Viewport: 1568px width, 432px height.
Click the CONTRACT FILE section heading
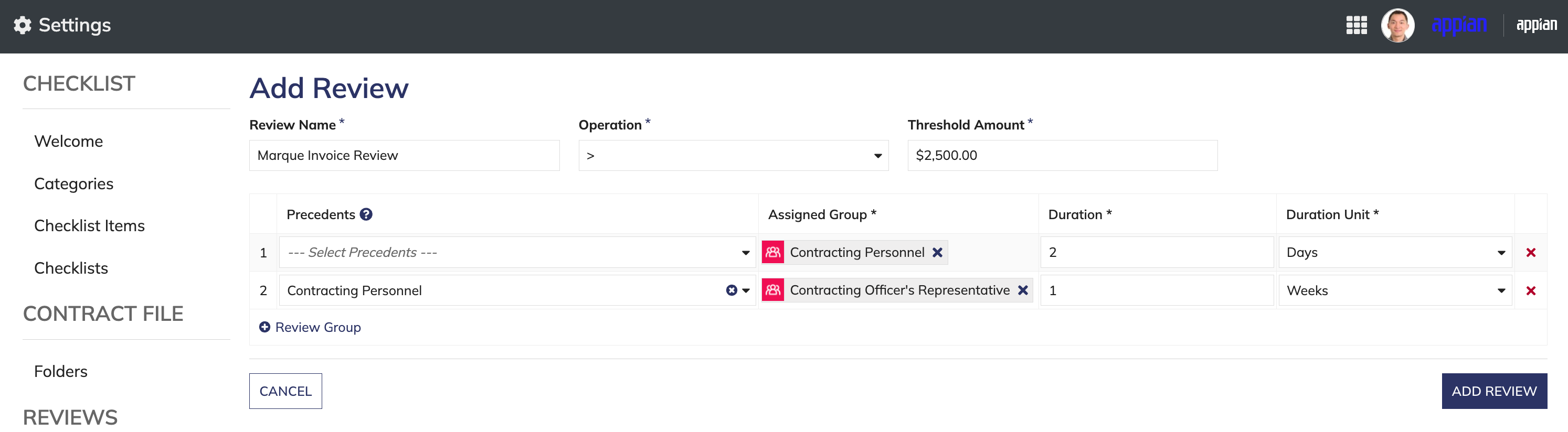tap(103, 314)
